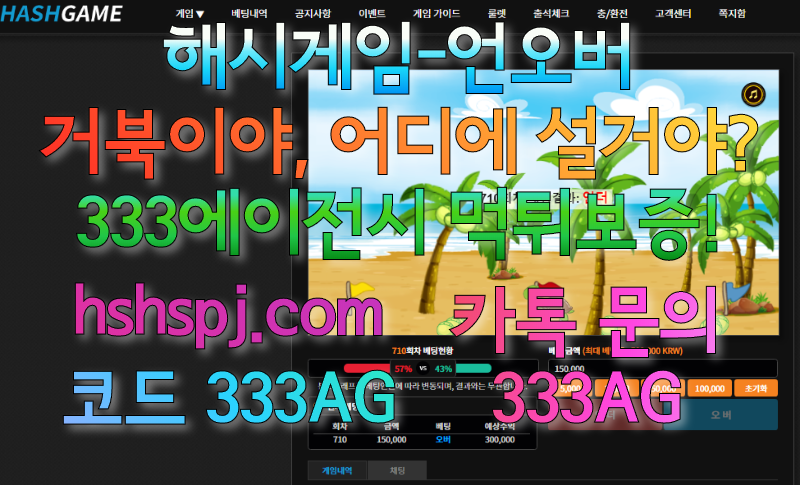
Task: Add 50,000 with the orange button
Action: tap(663, 389)
